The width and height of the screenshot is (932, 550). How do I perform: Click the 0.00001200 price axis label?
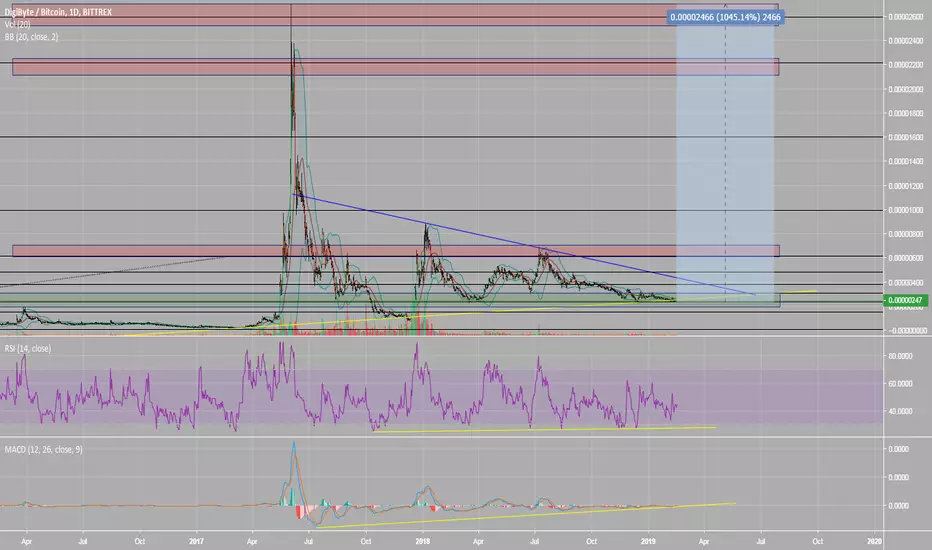point(906,186)
